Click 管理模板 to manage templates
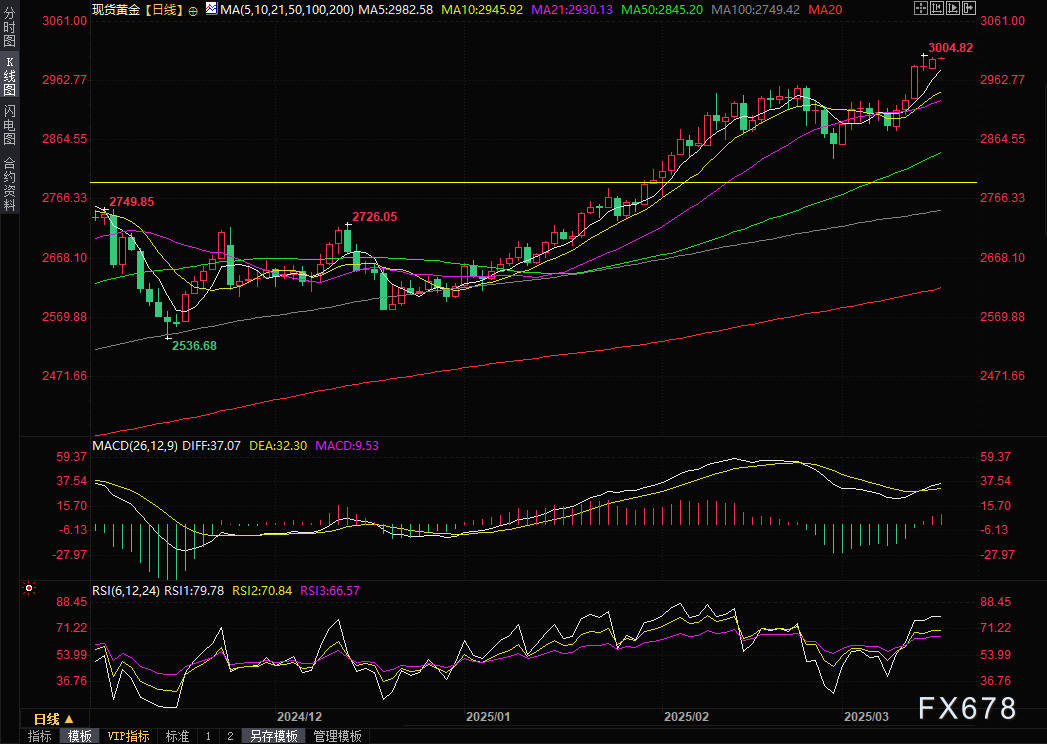Image resolution: width=1047 pixels, height=744 pixels. click(x=337, y=736)
